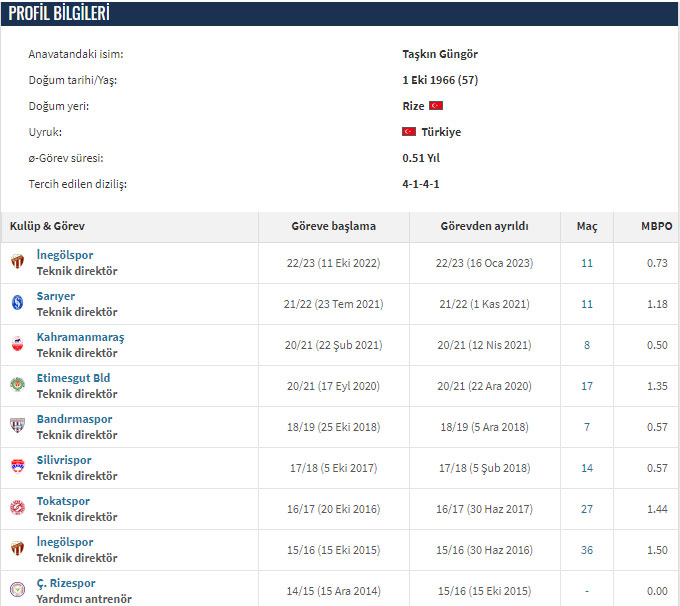
Task: Open the Tokatspor club link
Action: pos(63,501)
